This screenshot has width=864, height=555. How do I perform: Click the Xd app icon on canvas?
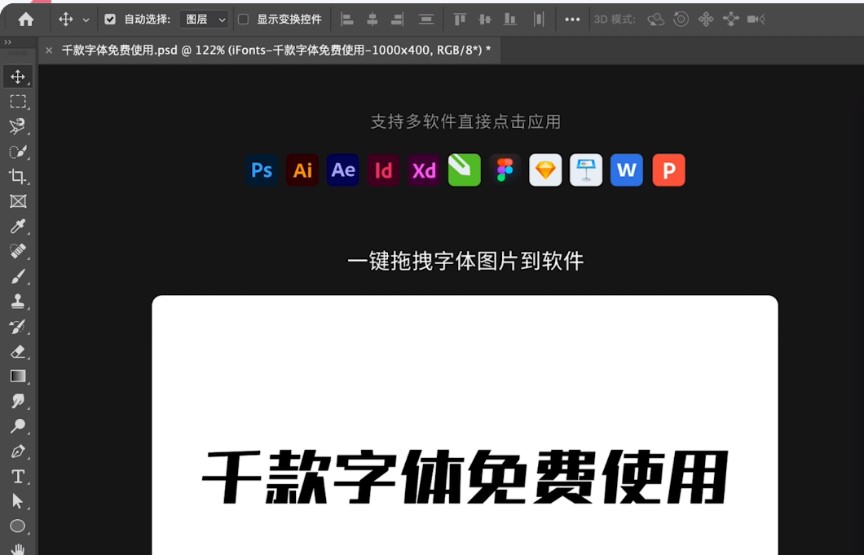[424, 170]
